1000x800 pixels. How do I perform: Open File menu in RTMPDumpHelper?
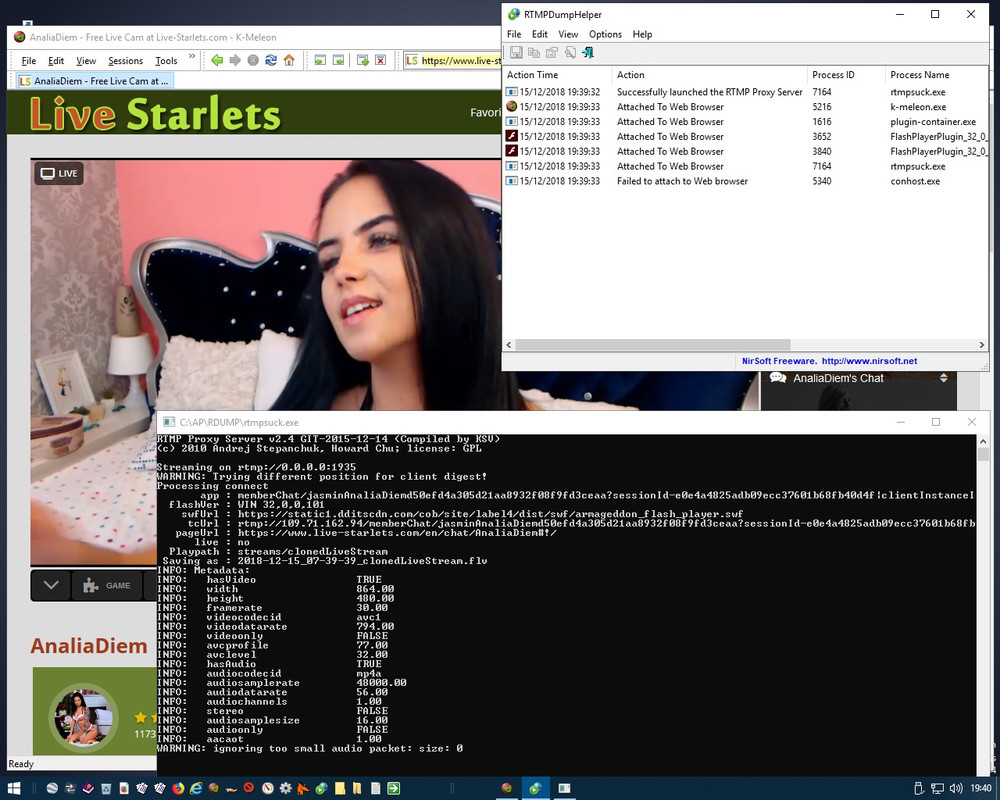[x=514, y=34]
